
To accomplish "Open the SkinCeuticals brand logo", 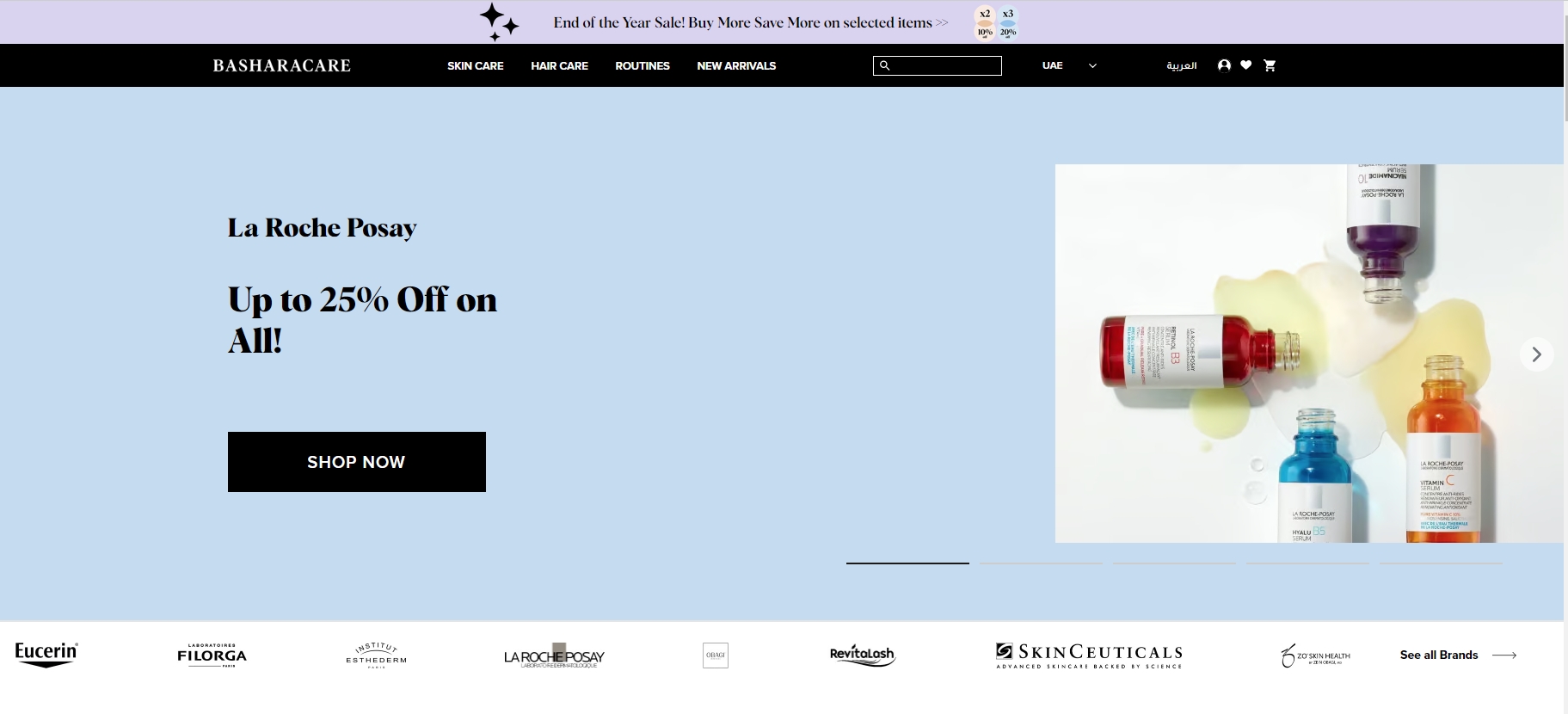I will coord(1089,656).
